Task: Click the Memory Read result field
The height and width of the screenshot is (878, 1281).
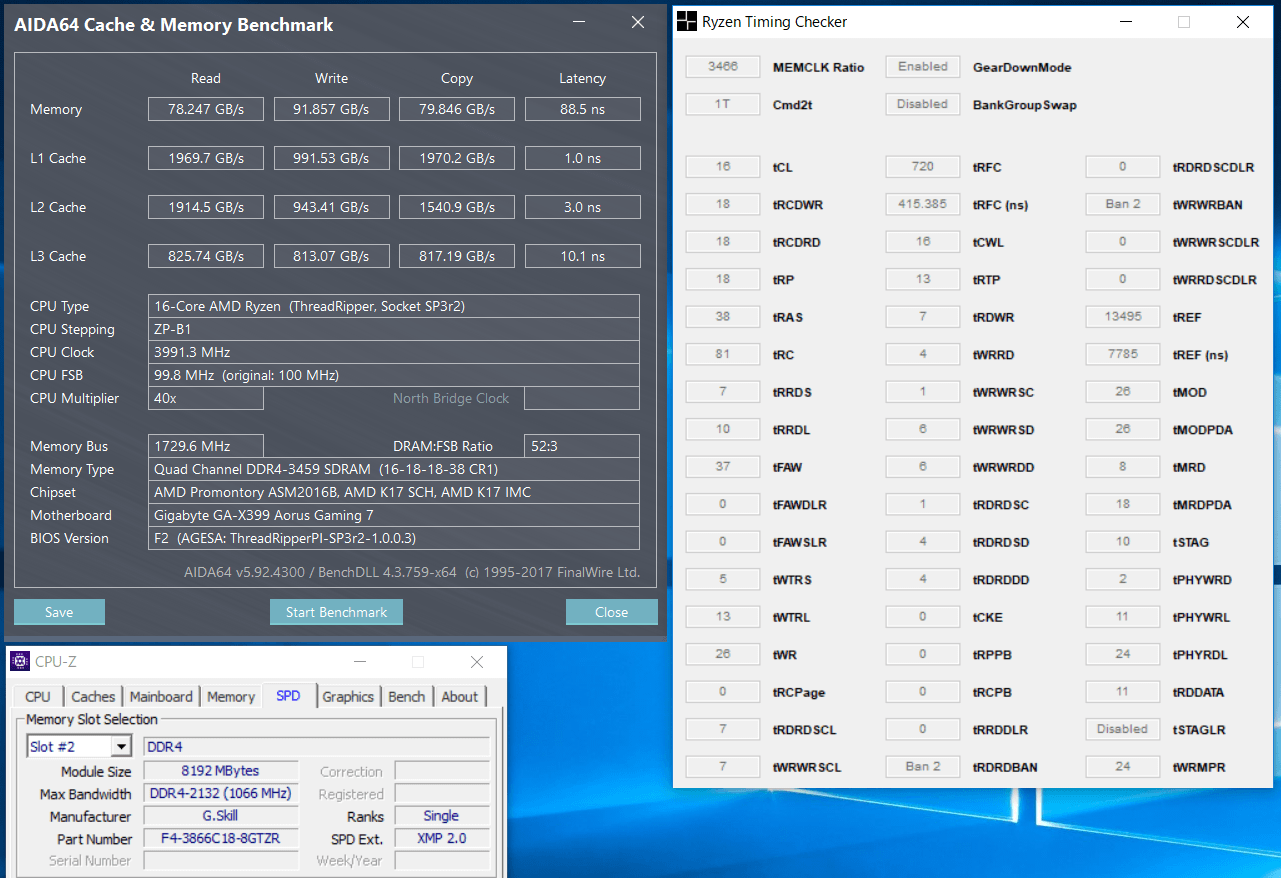Action: (x=205, y=109)
